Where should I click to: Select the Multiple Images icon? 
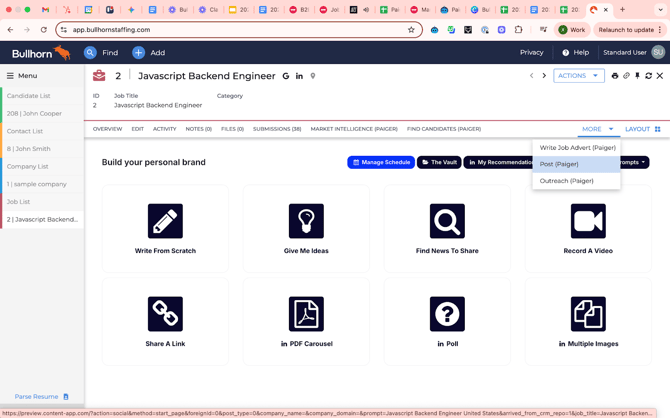[x=588, y=314]
